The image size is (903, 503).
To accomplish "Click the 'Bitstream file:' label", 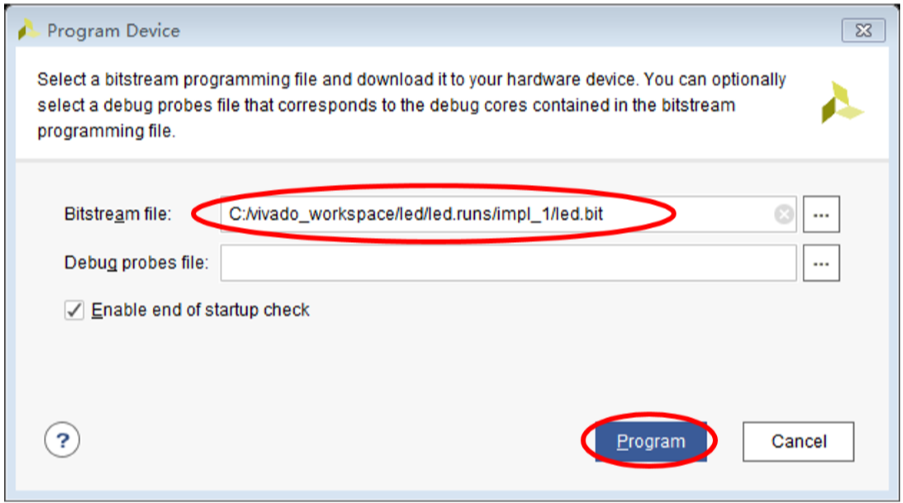I will [x=118, y=214].
